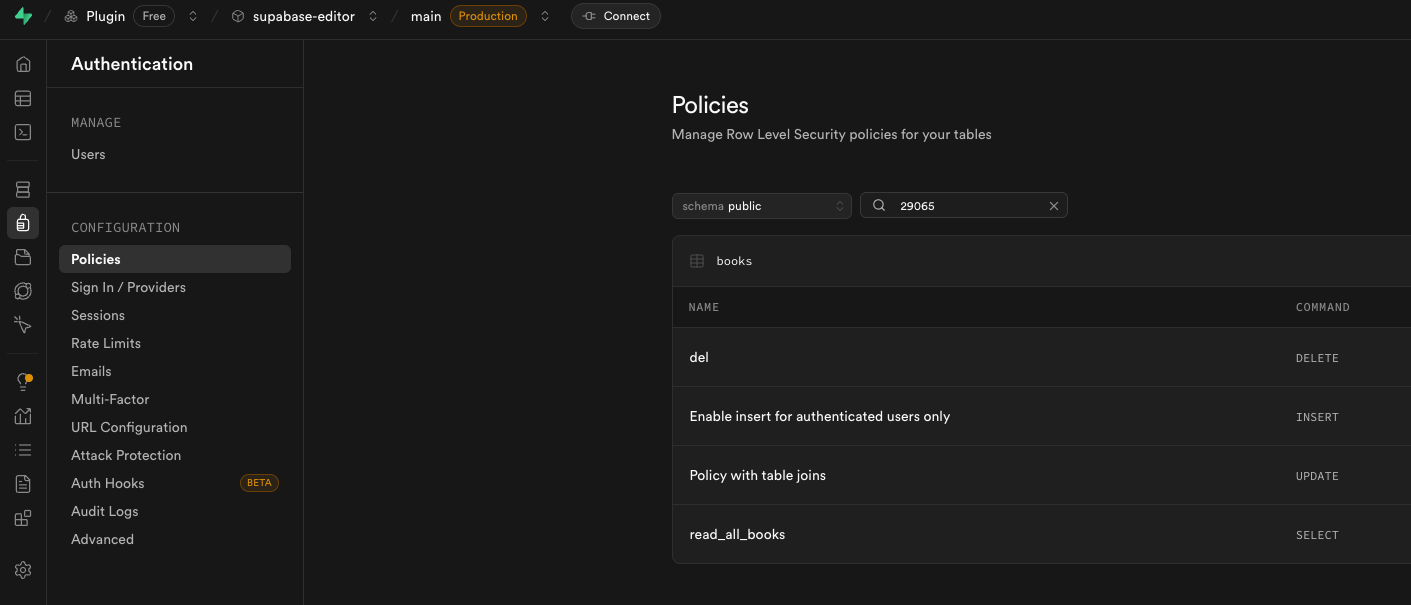Open the Storage folder icon
Screen dimensions: 1411x605
tap(23, 258)
